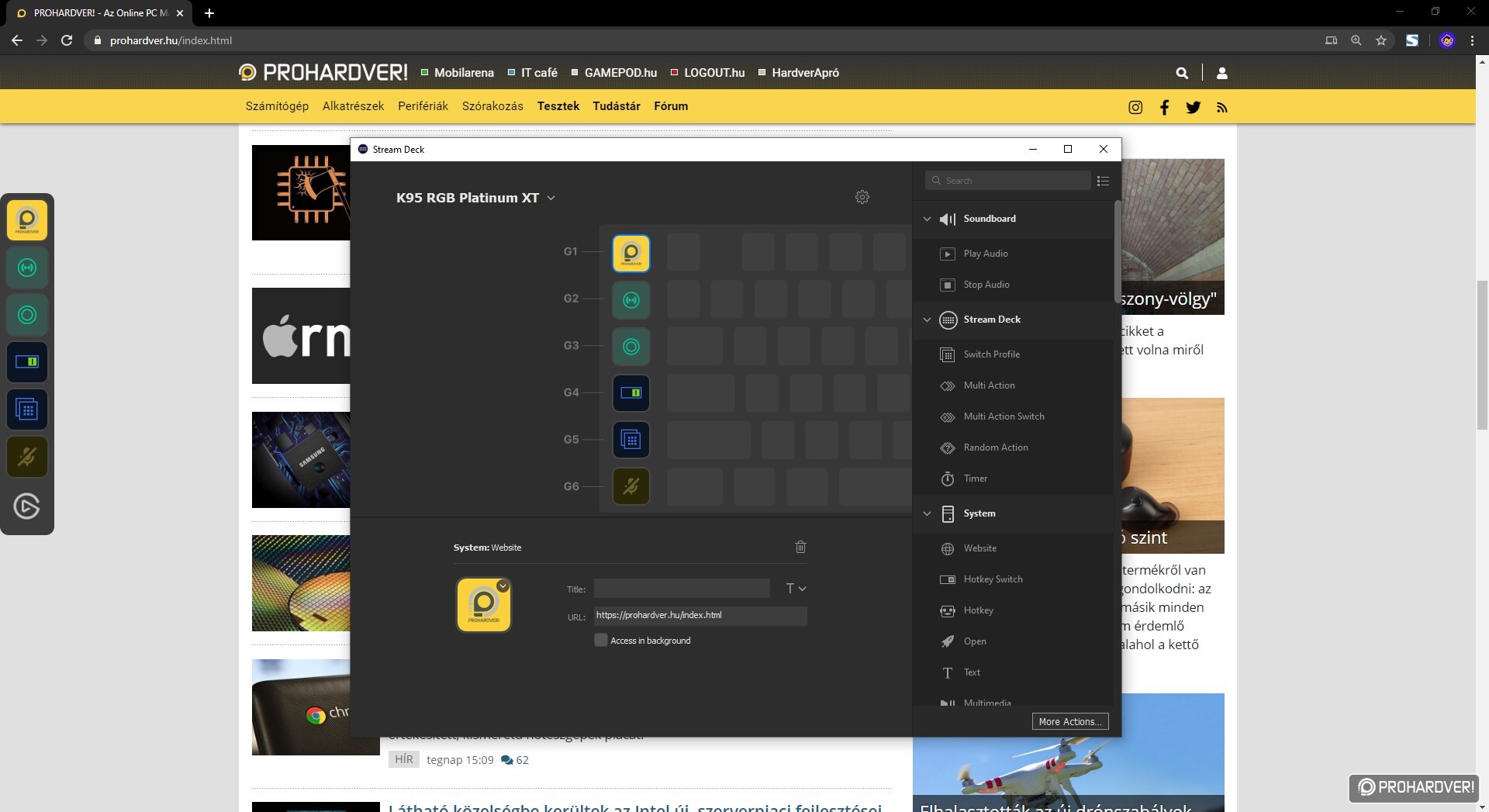Open Prohardver Facebook page icon
Screen dimensions: 1489x812
(1164, 107)
